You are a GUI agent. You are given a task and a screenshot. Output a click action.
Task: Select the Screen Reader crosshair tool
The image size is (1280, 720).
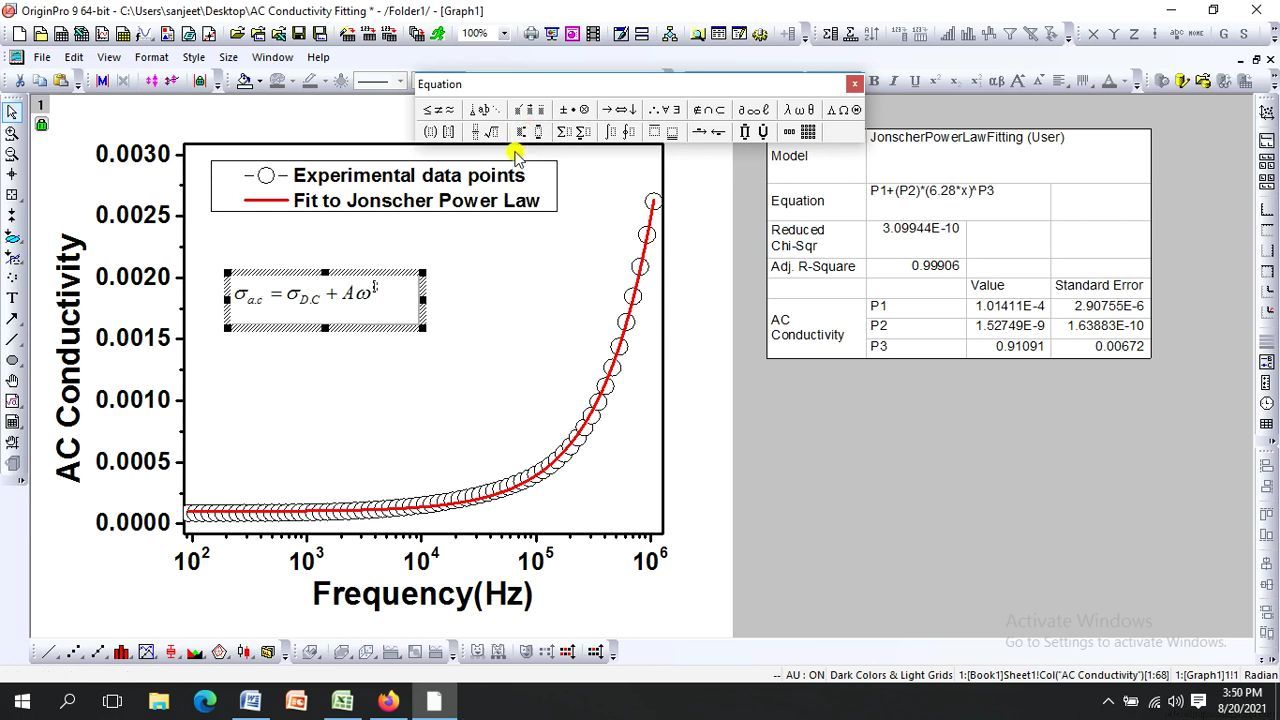click(12, 174)
